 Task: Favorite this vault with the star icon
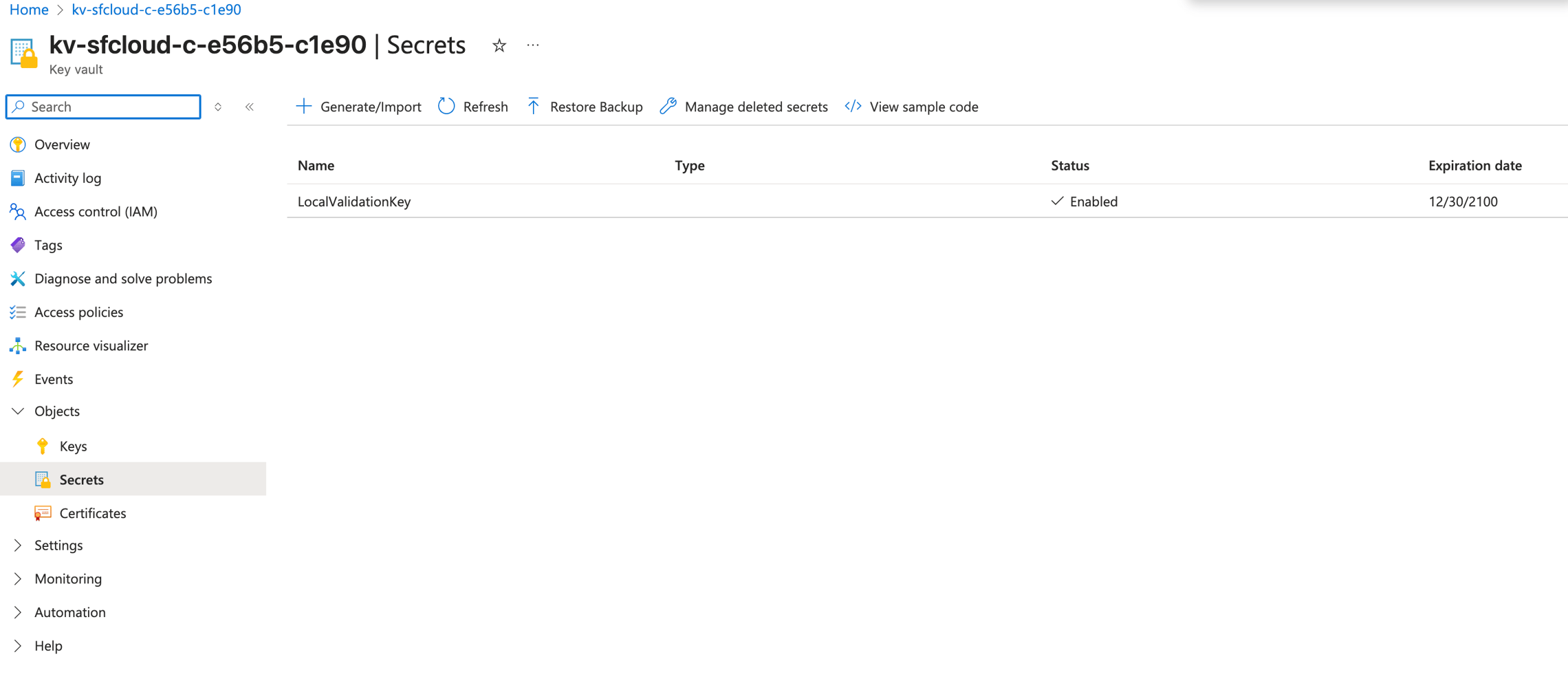(499, 45)
